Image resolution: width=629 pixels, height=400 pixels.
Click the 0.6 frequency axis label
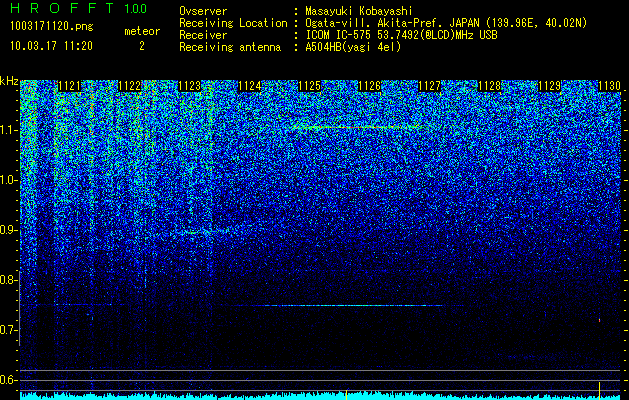click(8, 380)
